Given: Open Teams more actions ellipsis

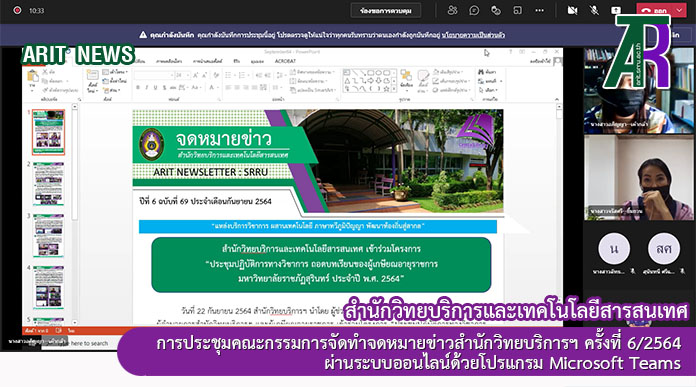Looking at the screenshot, I should coord(539,11).
